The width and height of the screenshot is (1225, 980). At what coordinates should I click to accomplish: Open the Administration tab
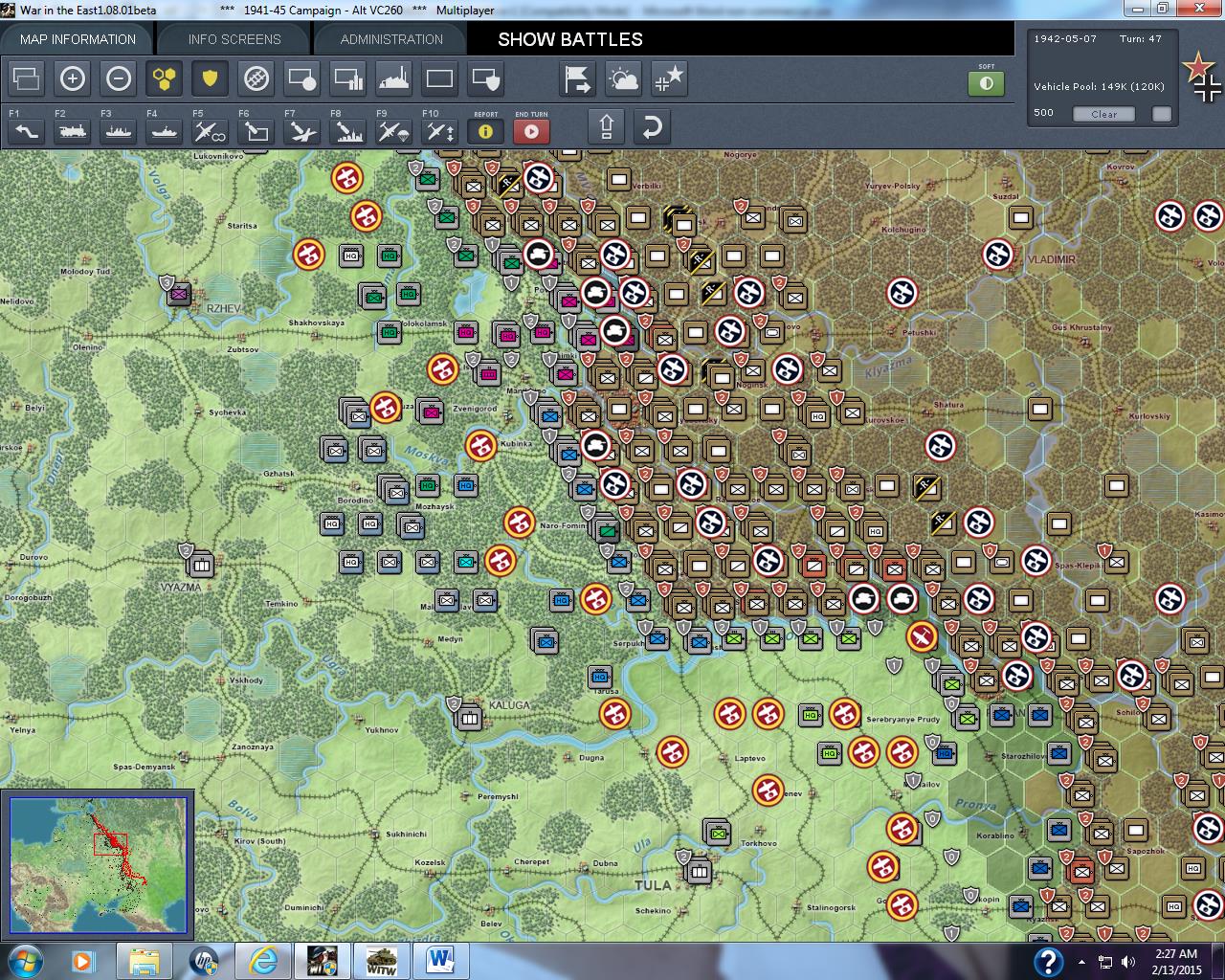(x=391, y=39)
